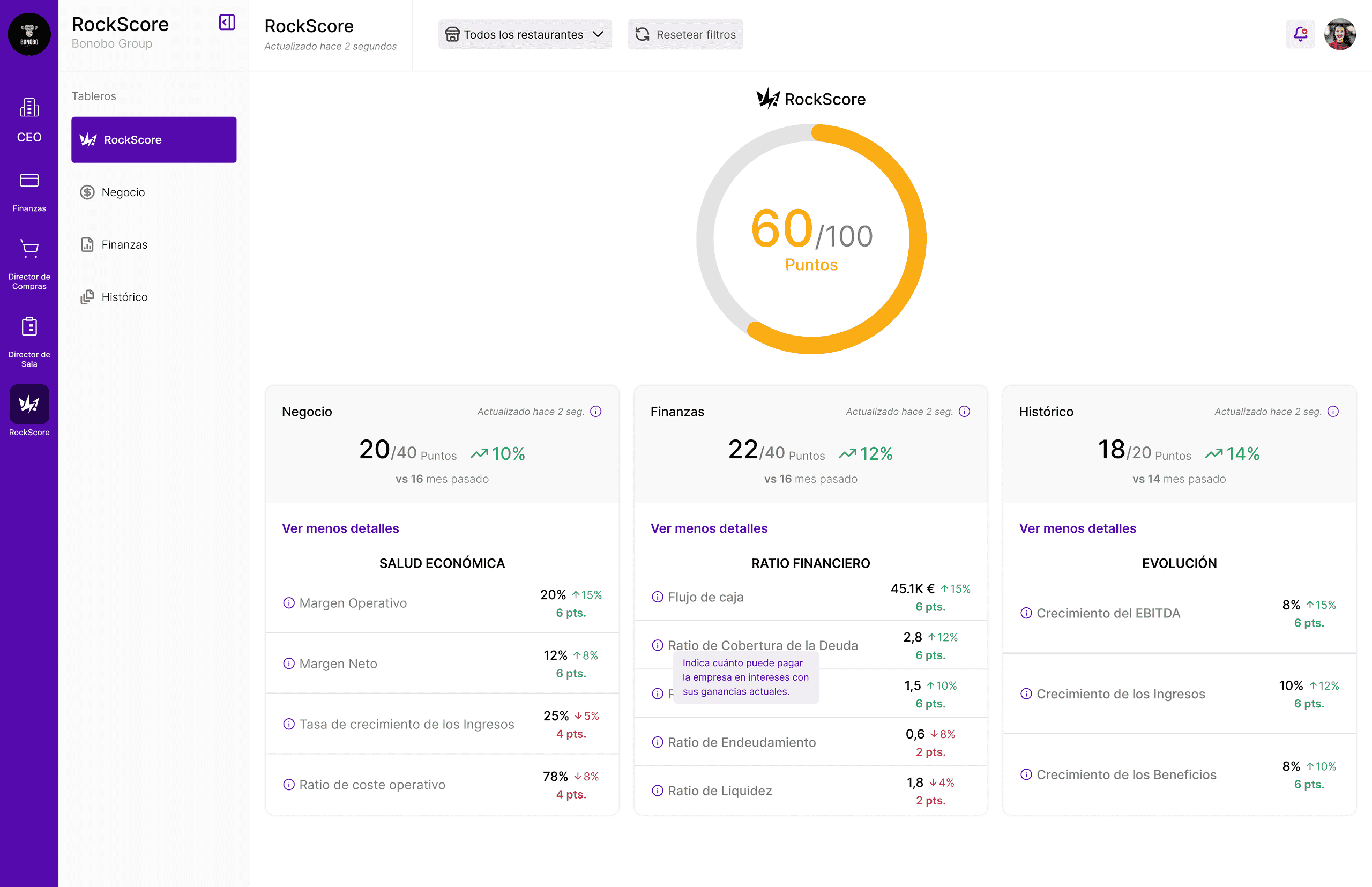1372x887 pixels.
Task: Open the Todos los restaurantes dropdown
Action: point(525,34)
